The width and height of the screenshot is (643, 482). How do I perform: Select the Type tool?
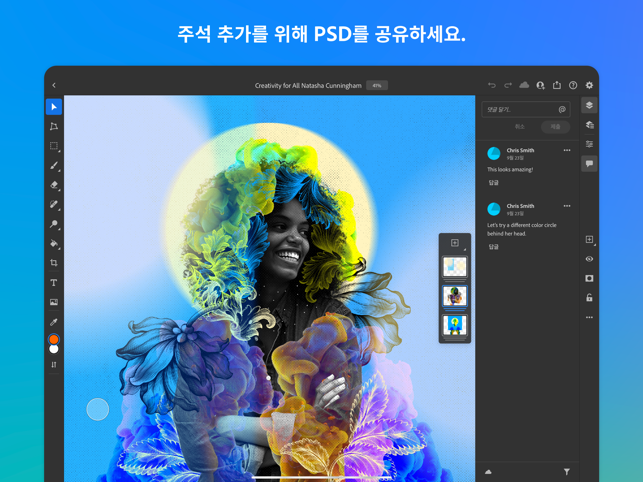pos(54,283)
